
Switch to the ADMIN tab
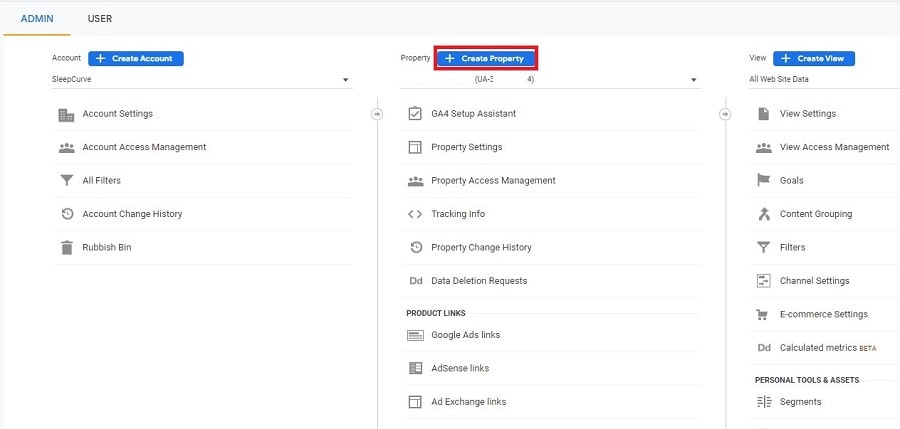[37, 19]
